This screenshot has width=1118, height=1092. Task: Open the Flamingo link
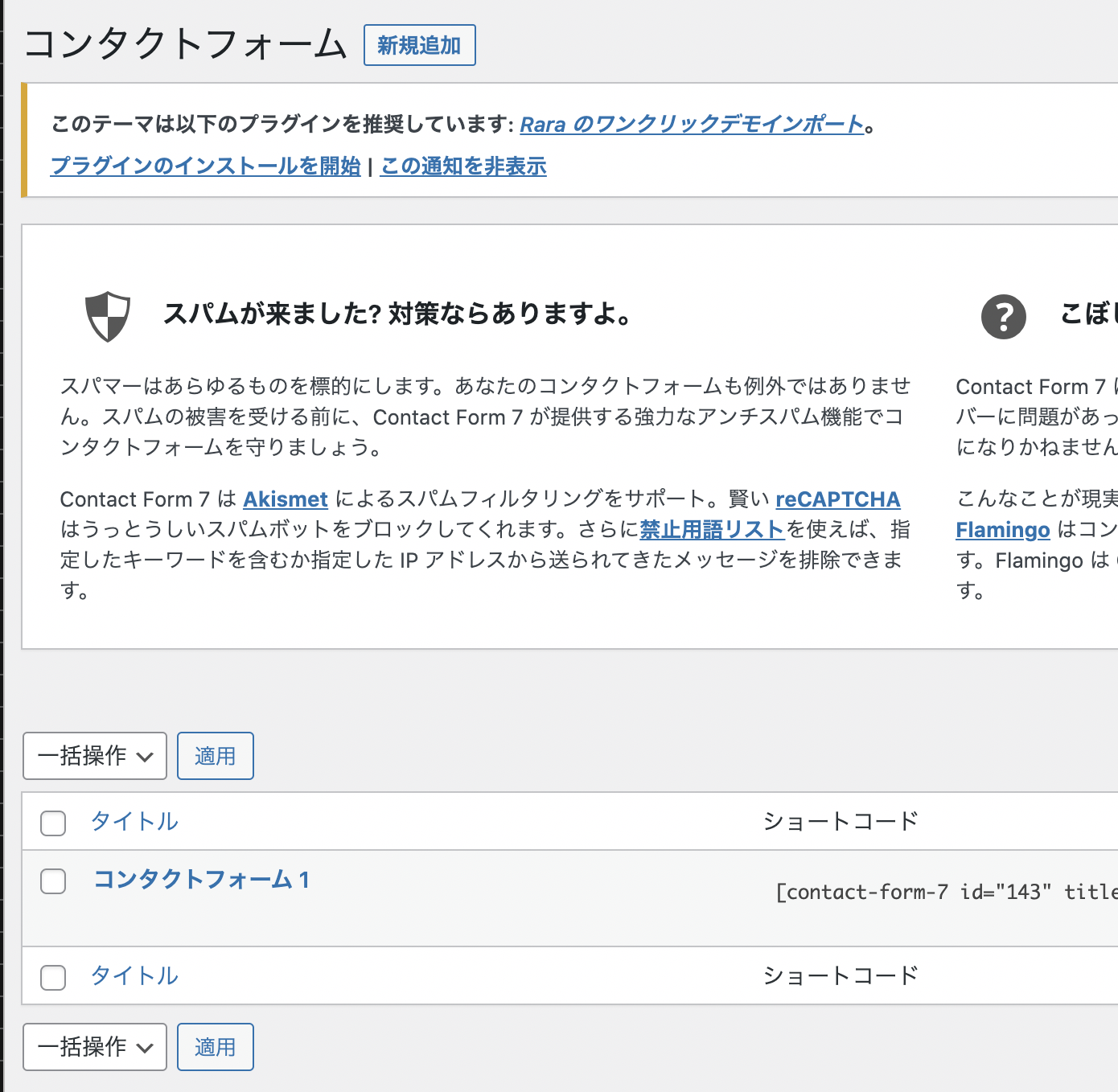click(x=1002, y=530)
